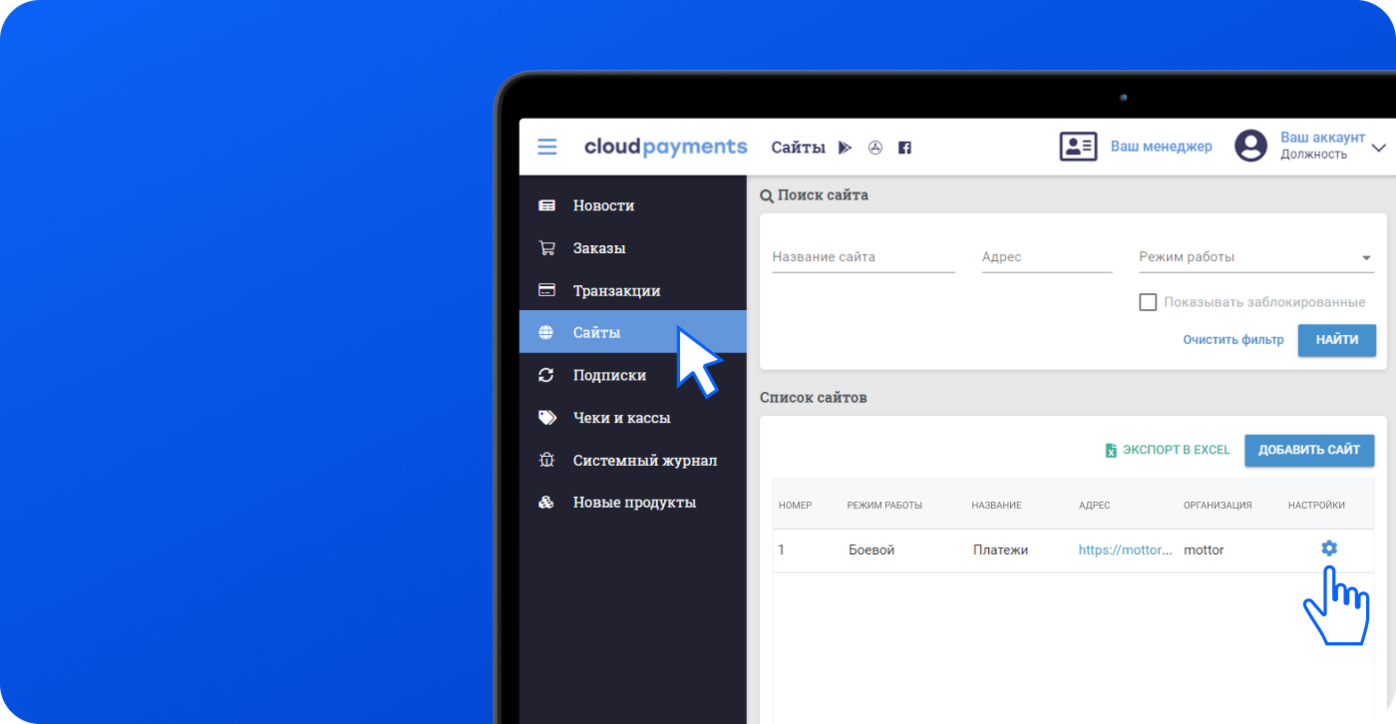
Task: Click the Excel file icon
Action: (1110, 451)
